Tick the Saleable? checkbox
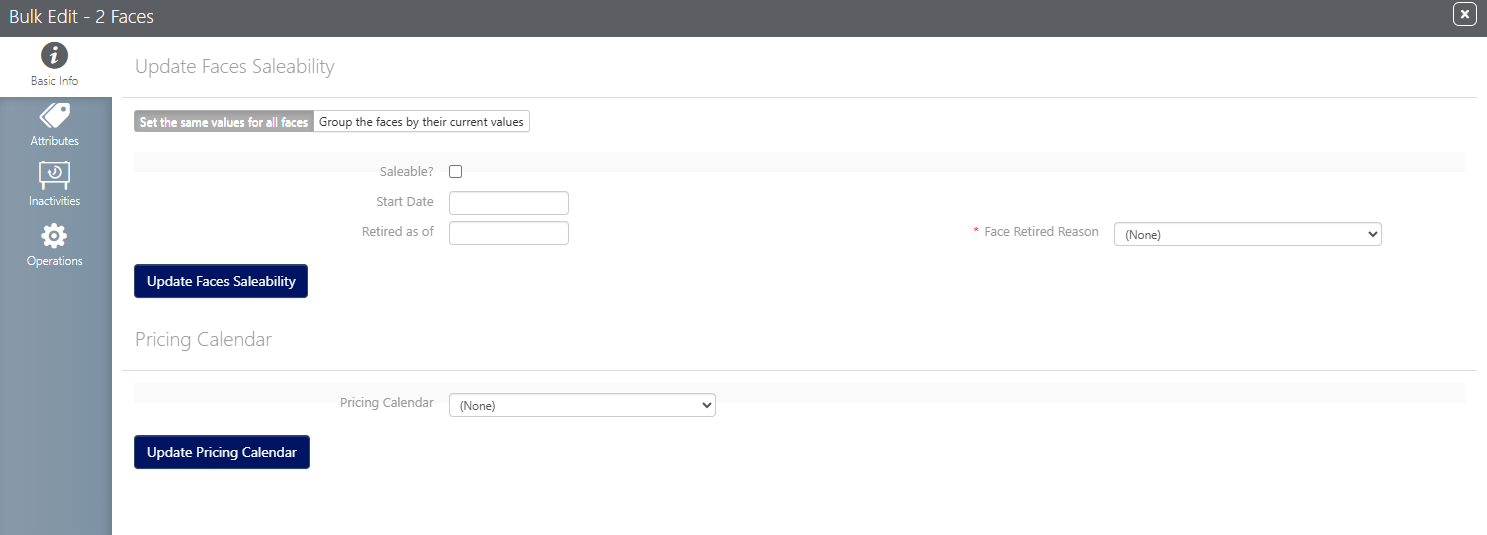The image size is (1487, 535). point(456,172)
